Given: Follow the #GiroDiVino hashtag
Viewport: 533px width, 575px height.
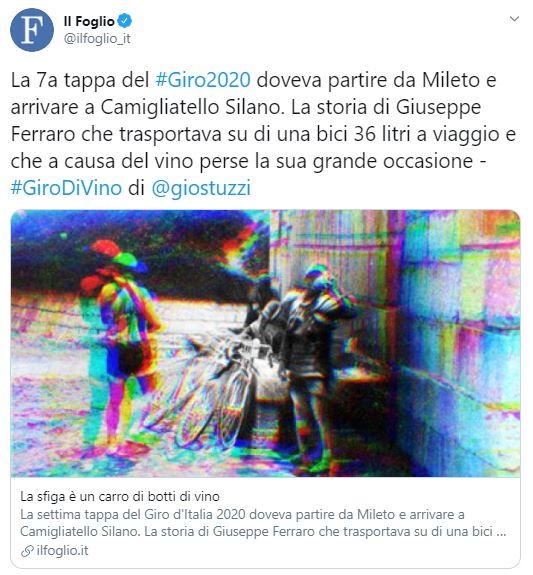Looking at the screenshot, I should [66, 188].
